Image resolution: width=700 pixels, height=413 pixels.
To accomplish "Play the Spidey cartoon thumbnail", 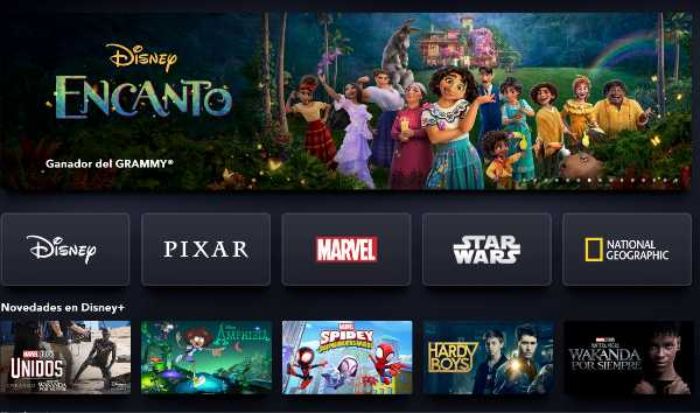I will [347, 357].
